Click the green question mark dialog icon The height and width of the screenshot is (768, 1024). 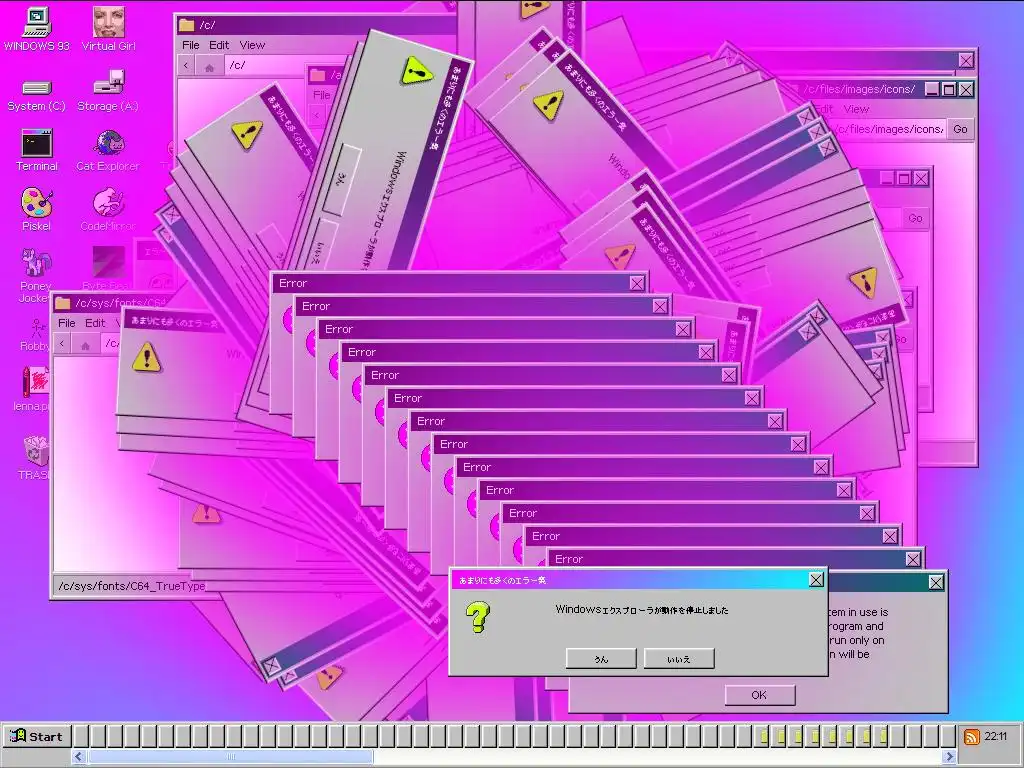coord(477,617)
